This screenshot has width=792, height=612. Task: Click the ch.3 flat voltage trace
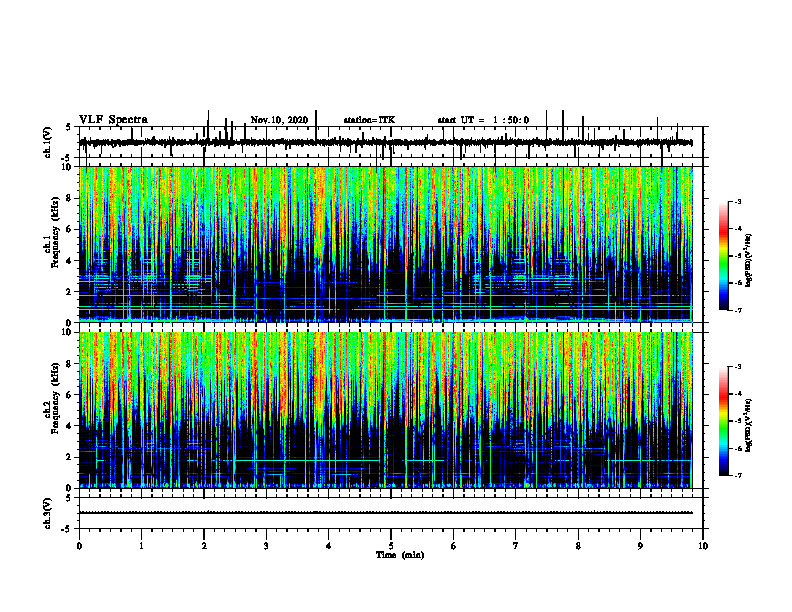(385, 513)
